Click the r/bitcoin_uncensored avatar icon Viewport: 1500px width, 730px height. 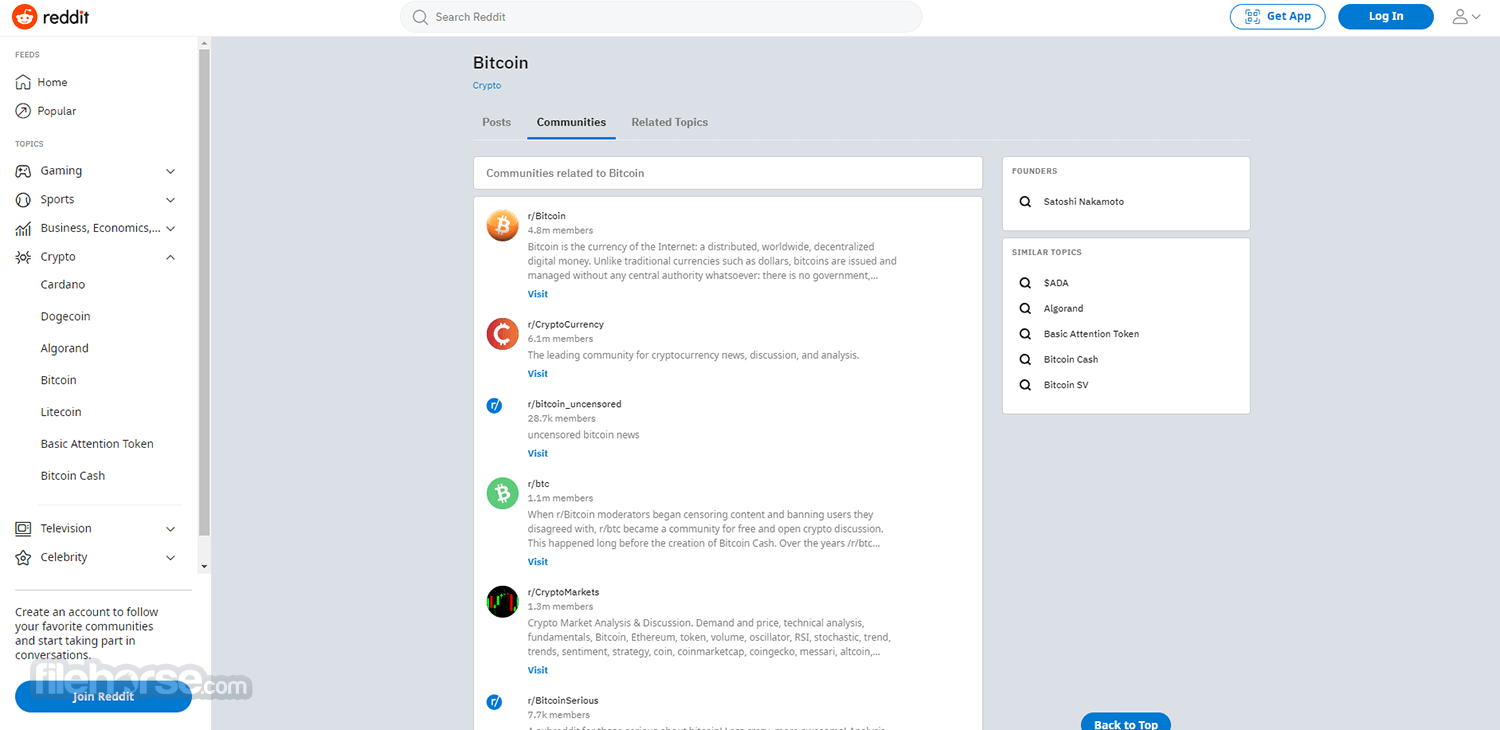pos(494,405)
